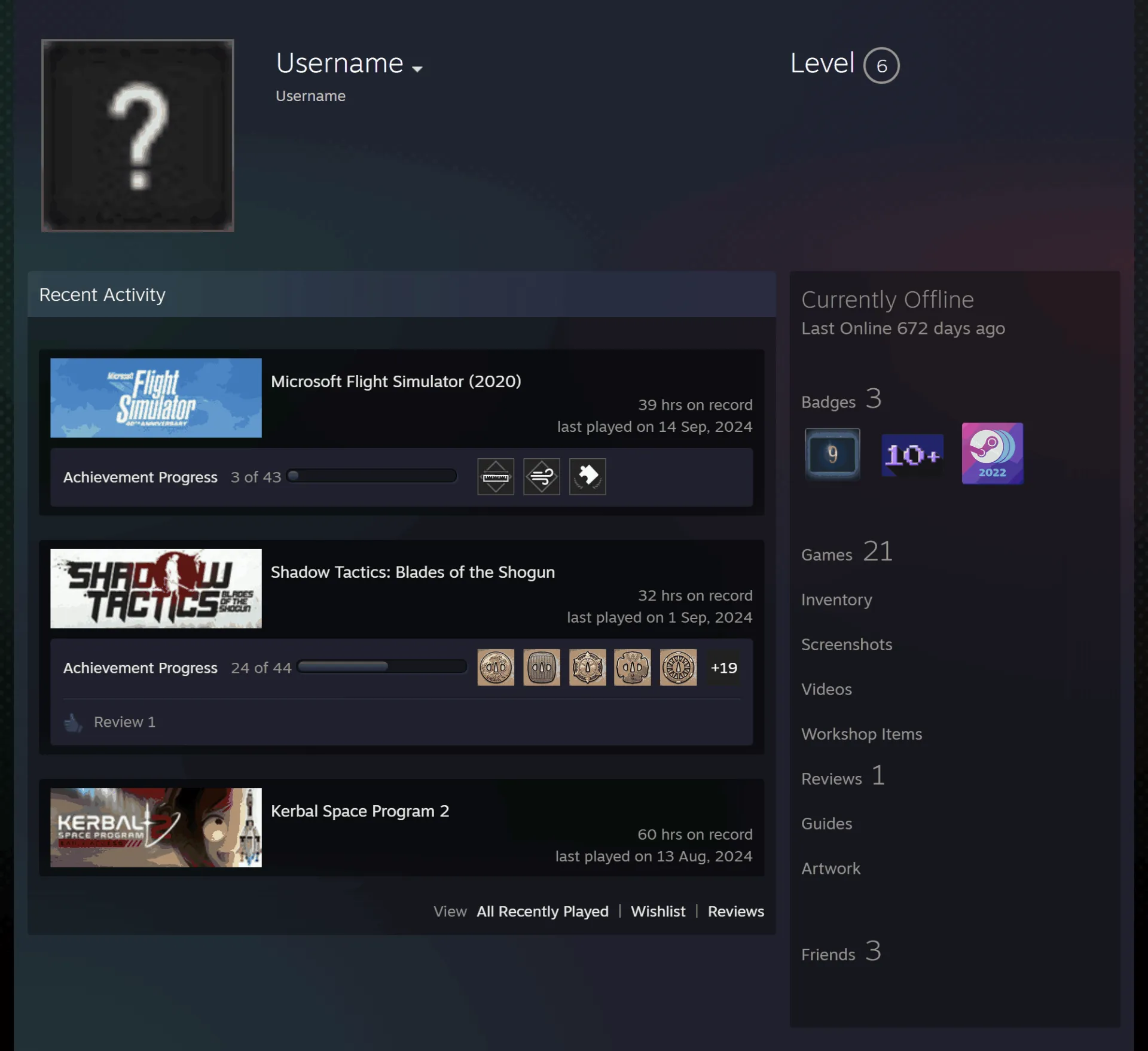
Task: Open Review 1 under Shadow Tactics
Action: click(x=124, y=722)
